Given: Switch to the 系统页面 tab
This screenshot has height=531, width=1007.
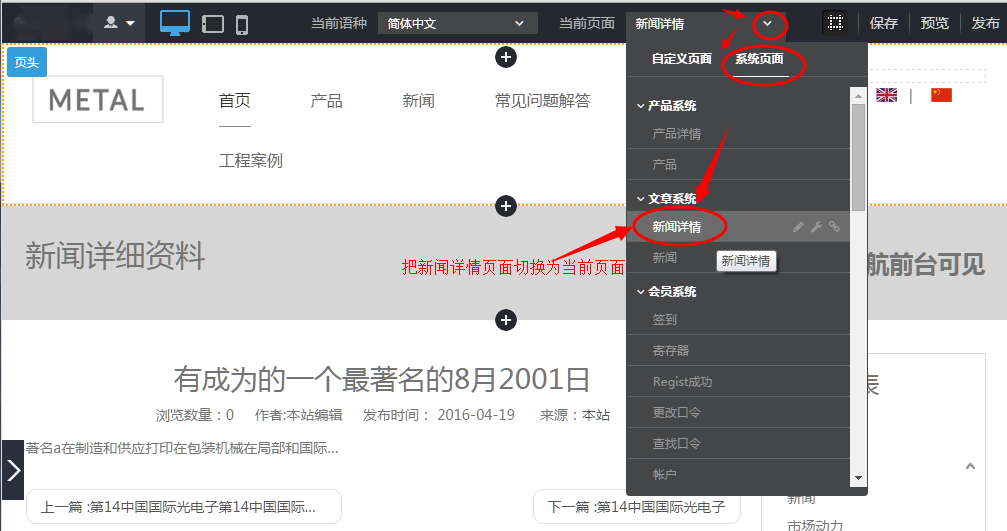Looking at the screenshot, I should point(759,59).
